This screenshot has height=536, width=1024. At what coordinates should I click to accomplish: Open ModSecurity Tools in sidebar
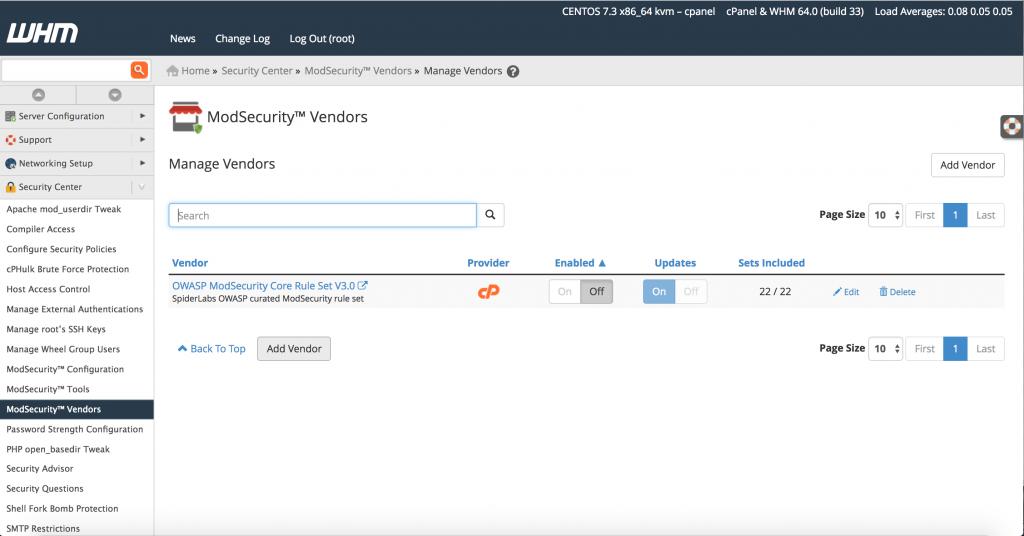(x=48, y=389)
